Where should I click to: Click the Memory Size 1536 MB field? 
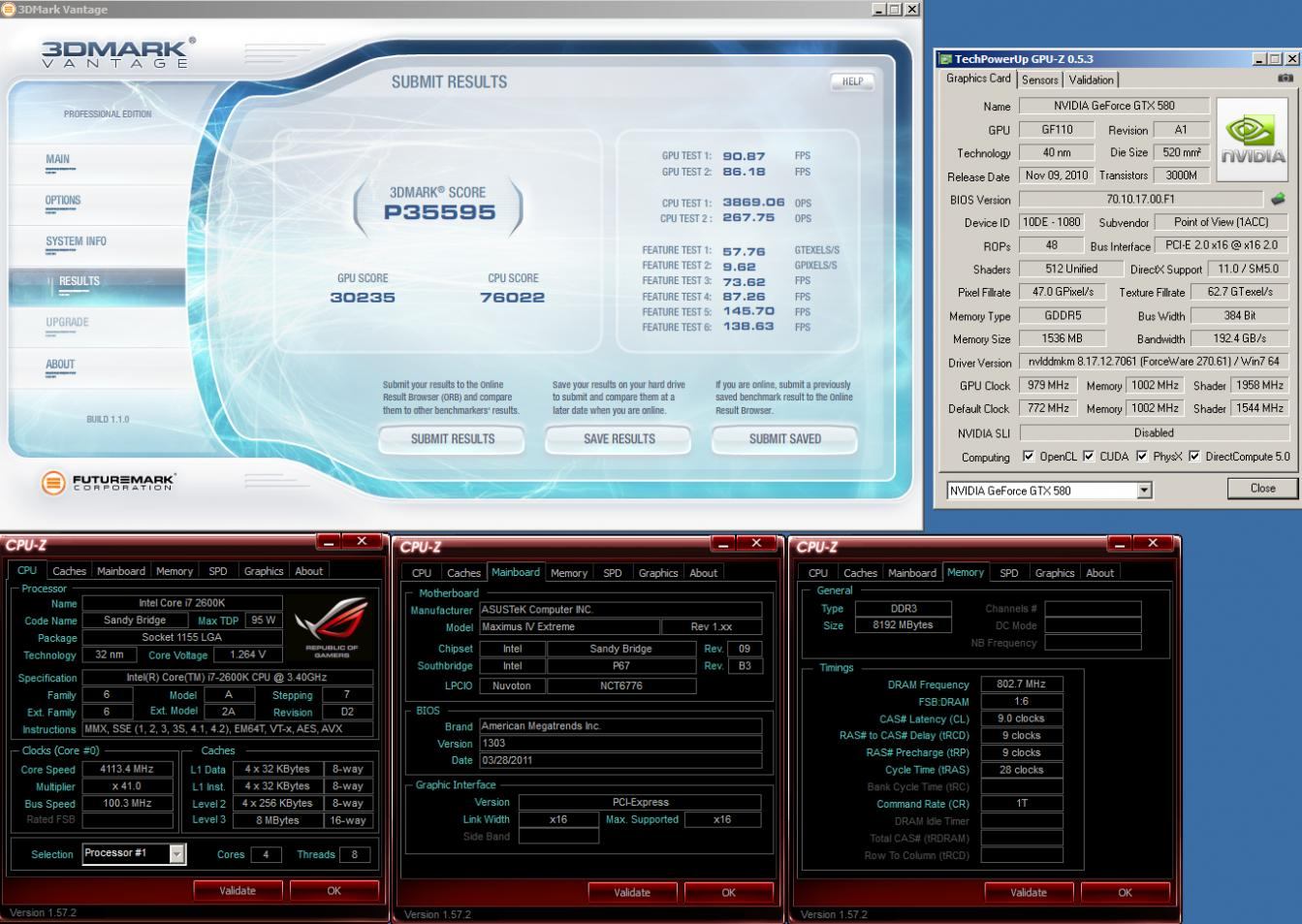pos(1062,338)
